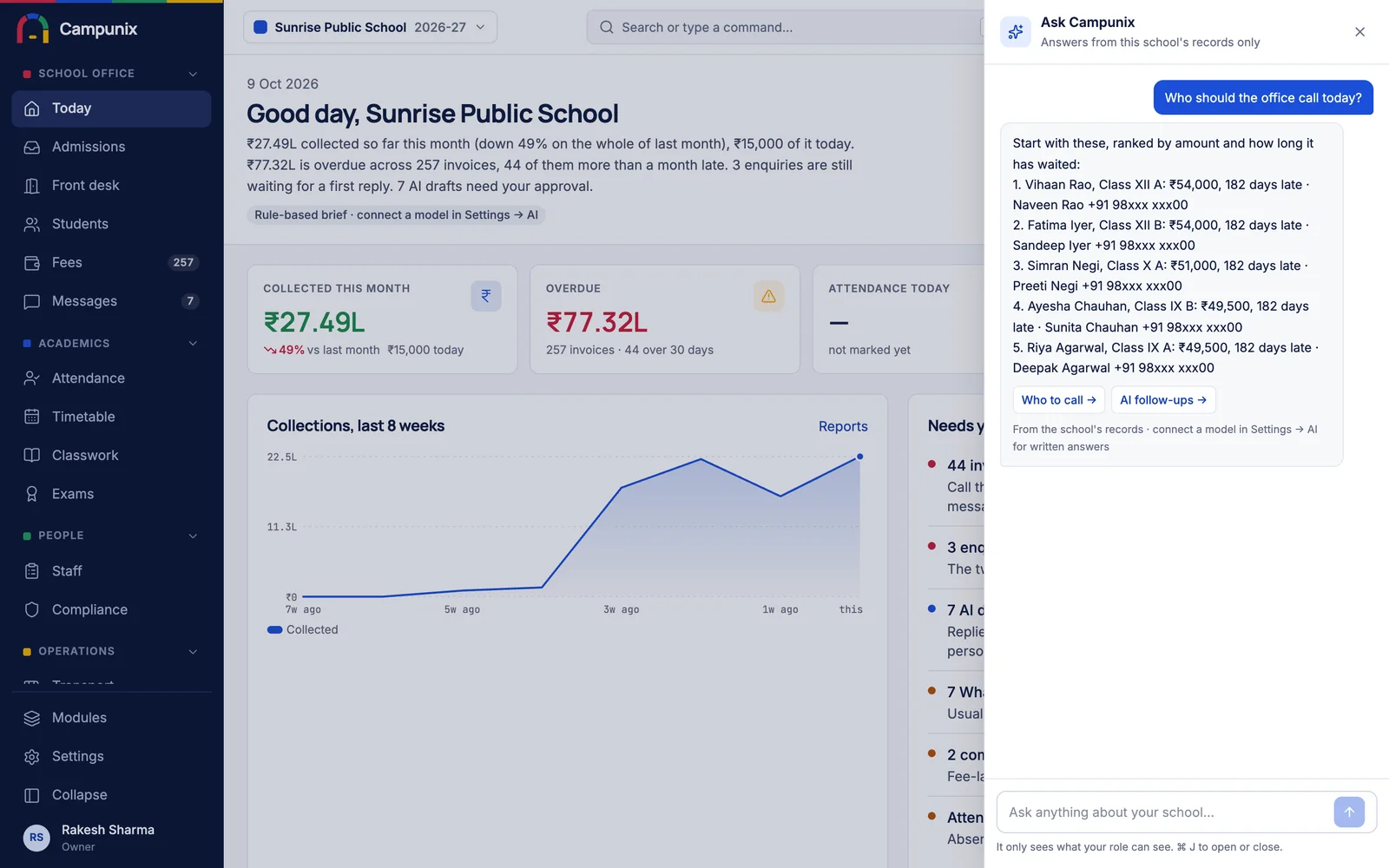Open the Sunrise Public School year dropdown
The height and width of the screenshot is (868, 1389).
coord(371,27)
